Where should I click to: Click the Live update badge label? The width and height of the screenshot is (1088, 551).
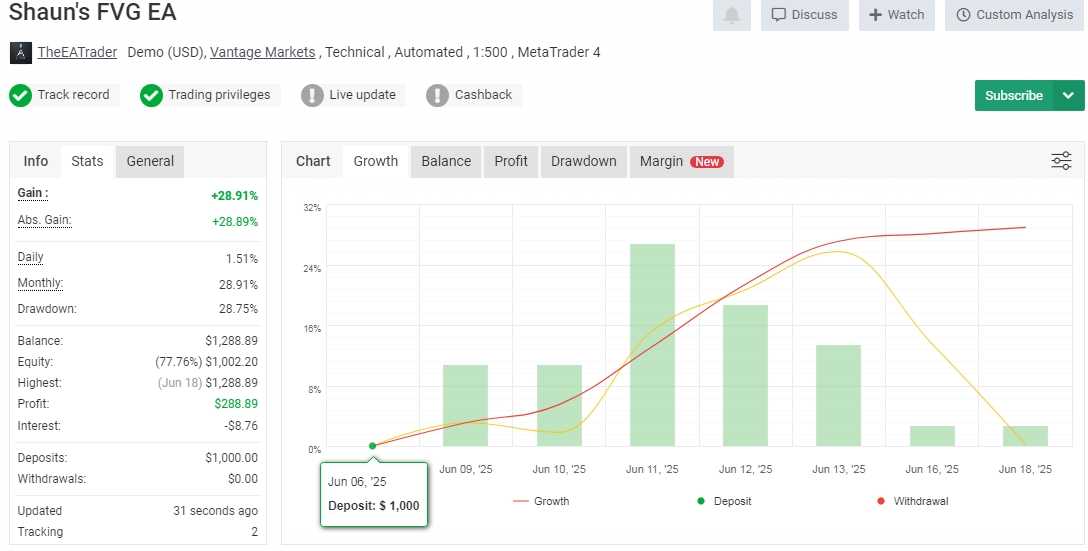click(362, 94)
